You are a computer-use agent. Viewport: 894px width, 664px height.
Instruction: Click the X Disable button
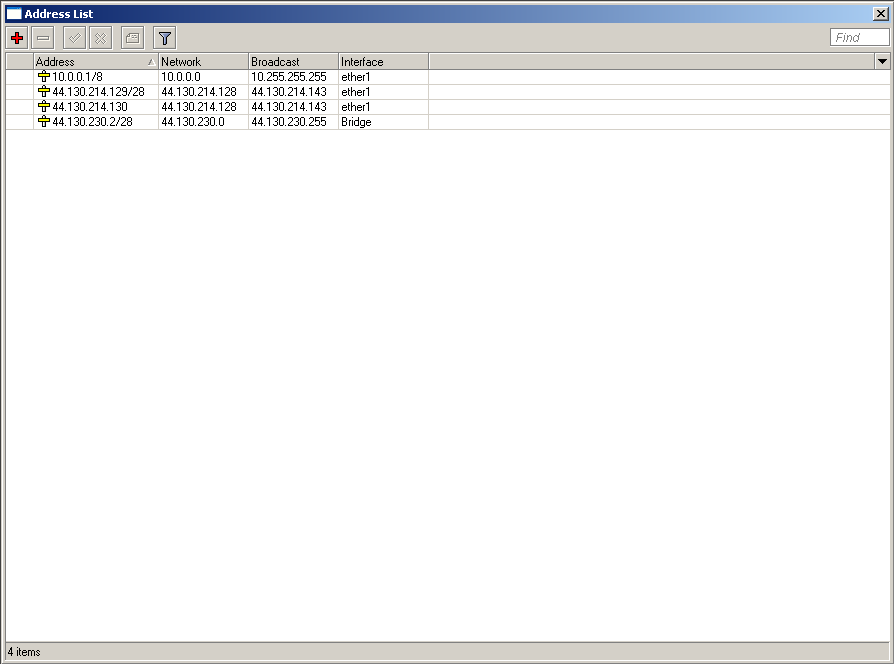point(101,38)
